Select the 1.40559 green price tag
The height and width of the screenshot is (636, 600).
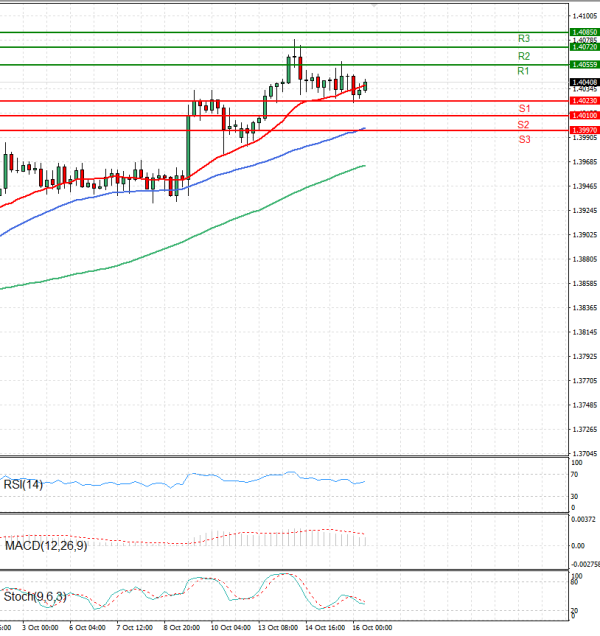[583, 65]
